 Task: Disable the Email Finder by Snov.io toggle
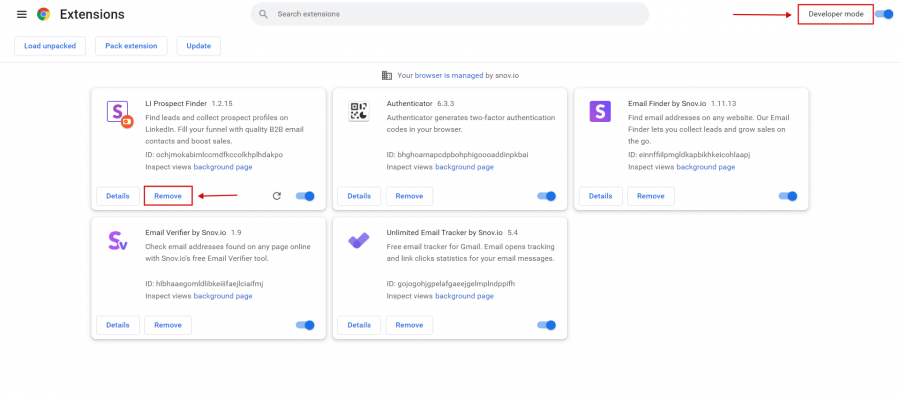788,196
